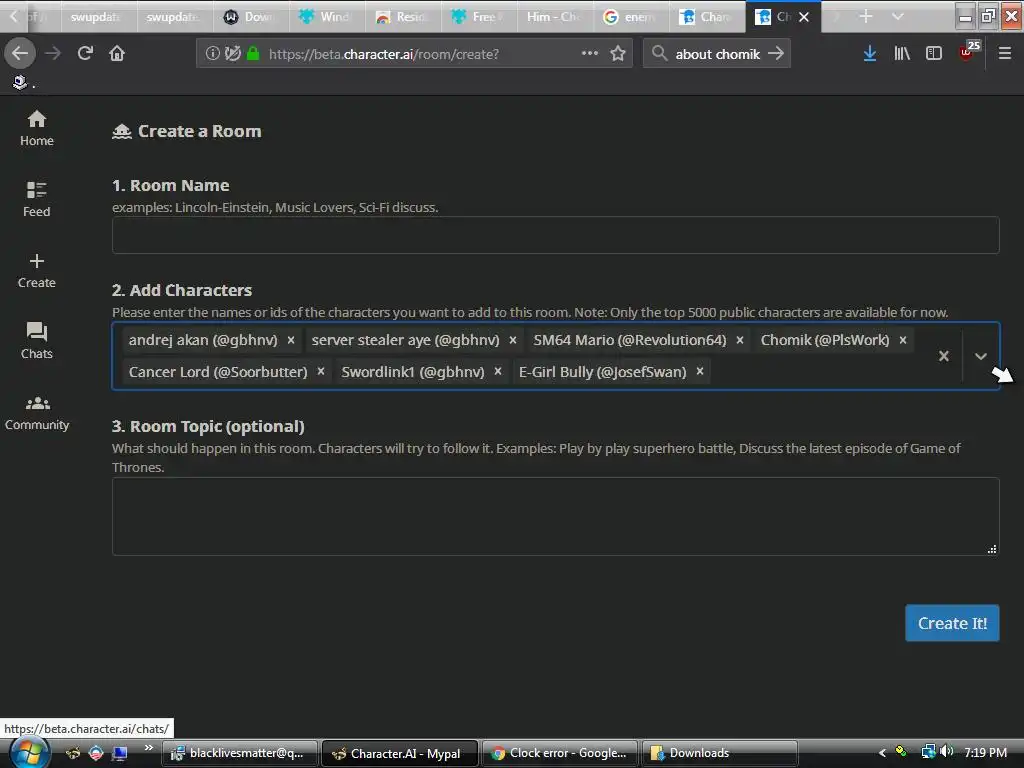Remove server stealer aye tag

tap(513, 340)
